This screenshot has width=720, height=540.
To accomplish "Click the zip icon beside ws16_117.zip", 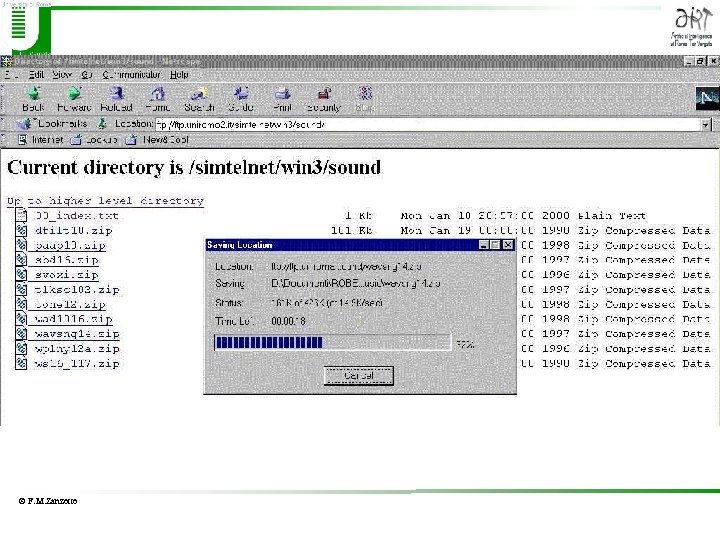I will point(21,363).
